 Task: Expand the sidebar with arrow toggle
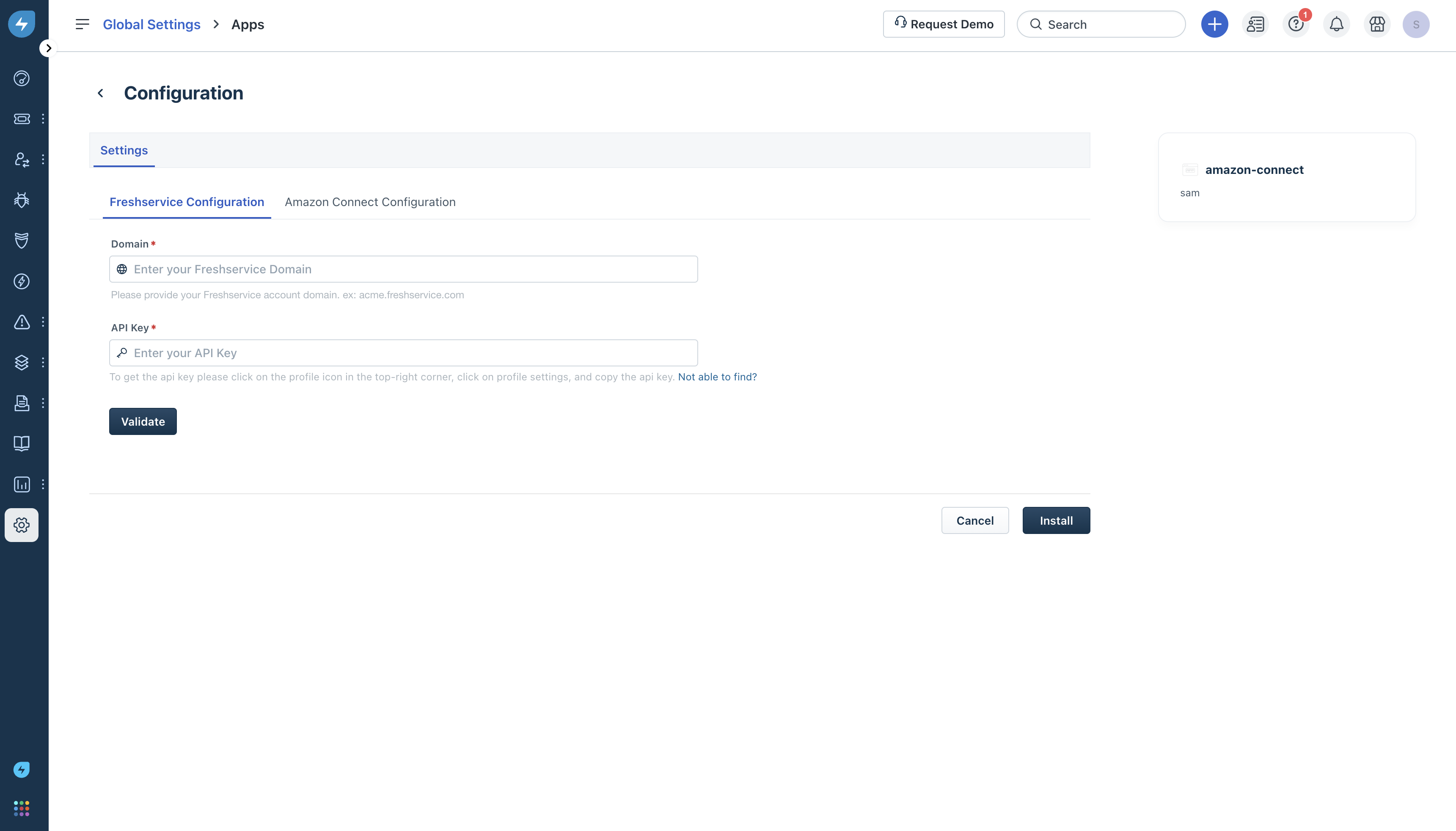[49, 49]
